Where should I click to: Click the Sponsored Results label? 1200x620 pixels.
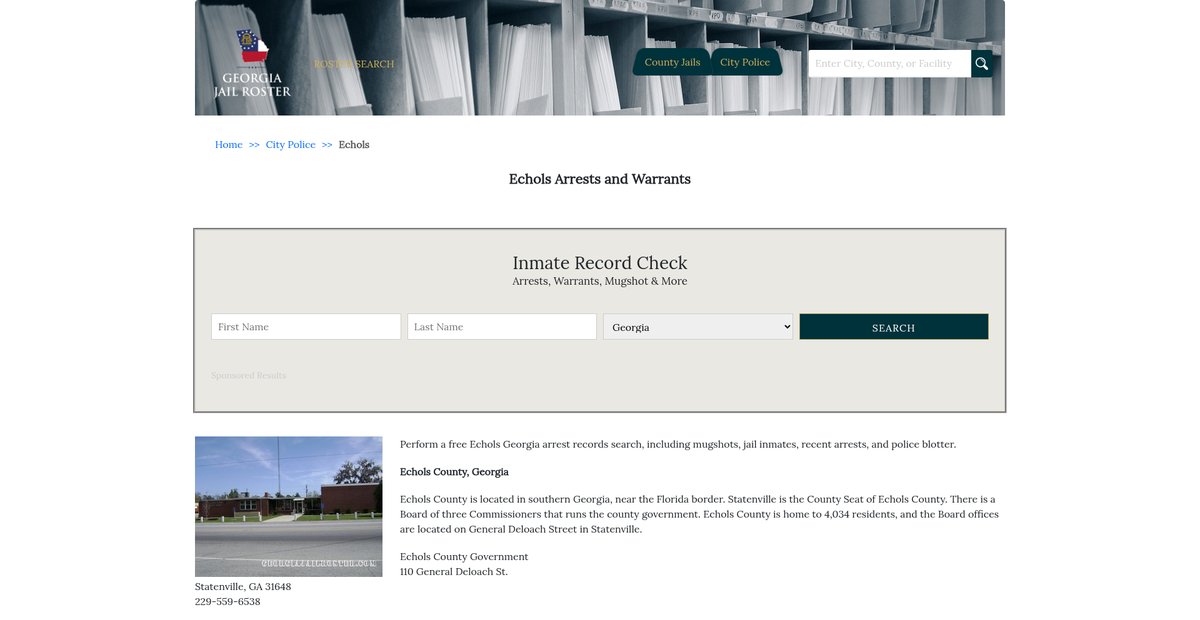248,376
